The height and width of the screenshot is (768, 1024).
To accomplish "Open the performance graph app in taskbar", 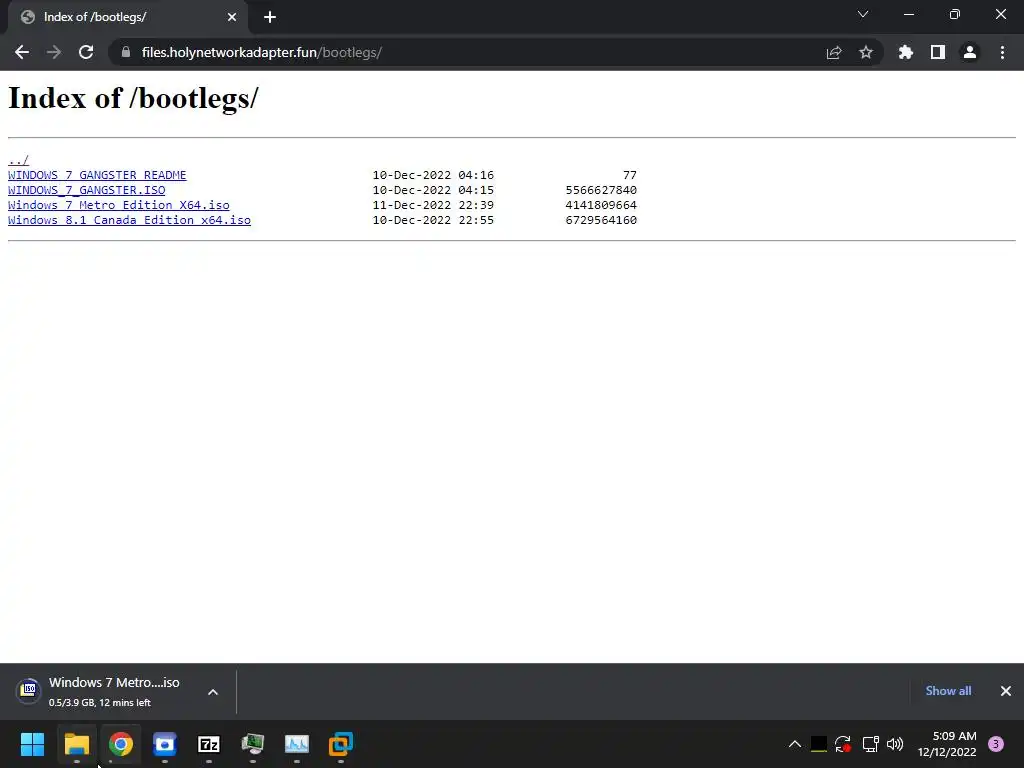I will click(297, 744).
